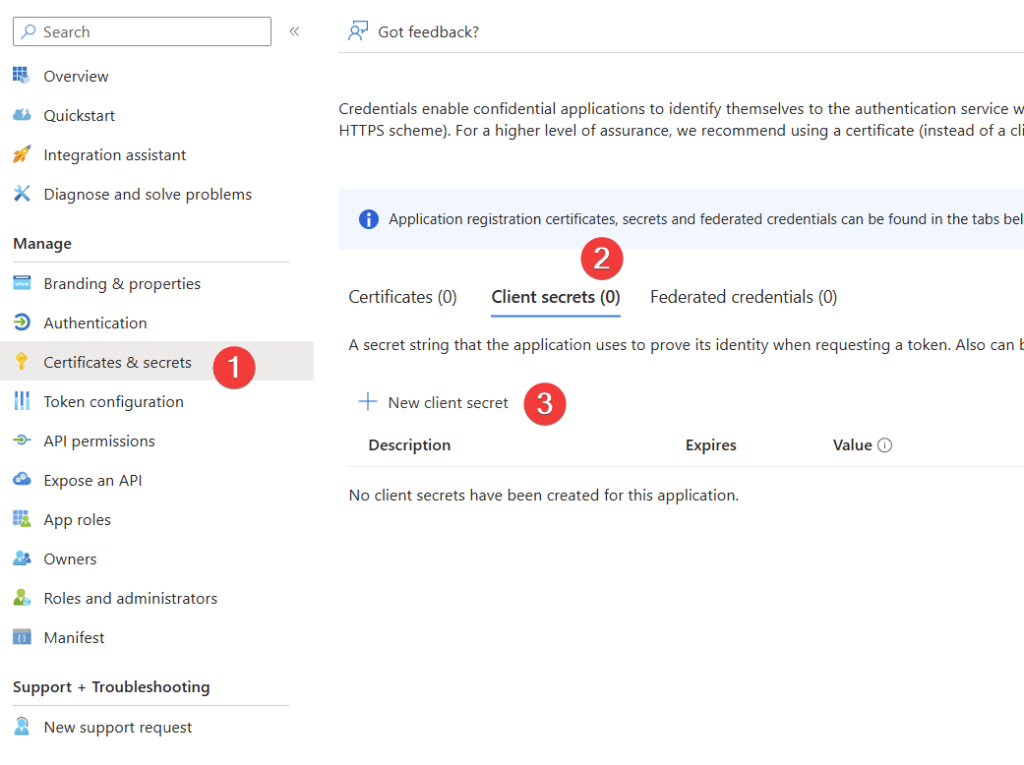
Task: Click the info icon beside Value column
Action: tap(884, 445)
